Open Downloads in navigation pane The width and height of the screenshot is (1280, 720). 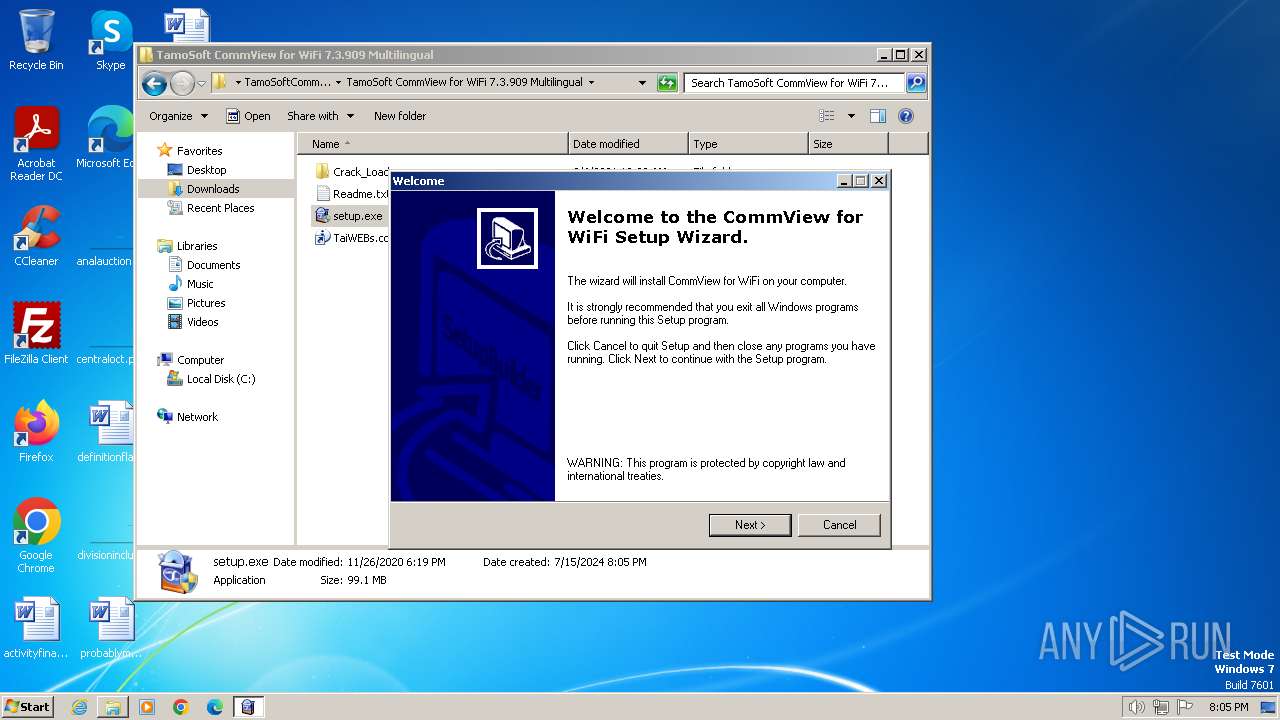[203, 189]
